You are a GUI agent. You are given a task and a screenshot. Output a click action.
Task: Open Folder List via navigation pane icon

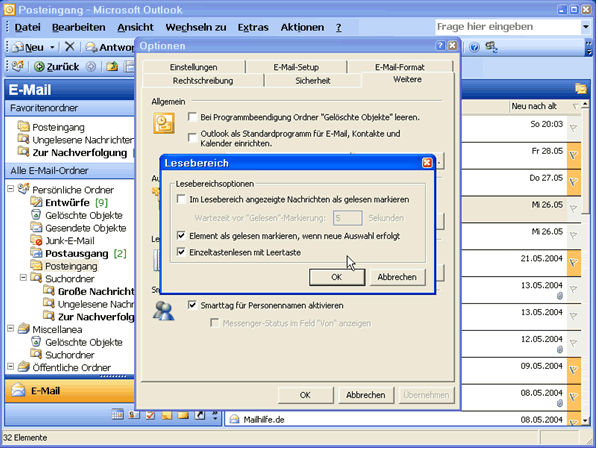coord(183,414)
